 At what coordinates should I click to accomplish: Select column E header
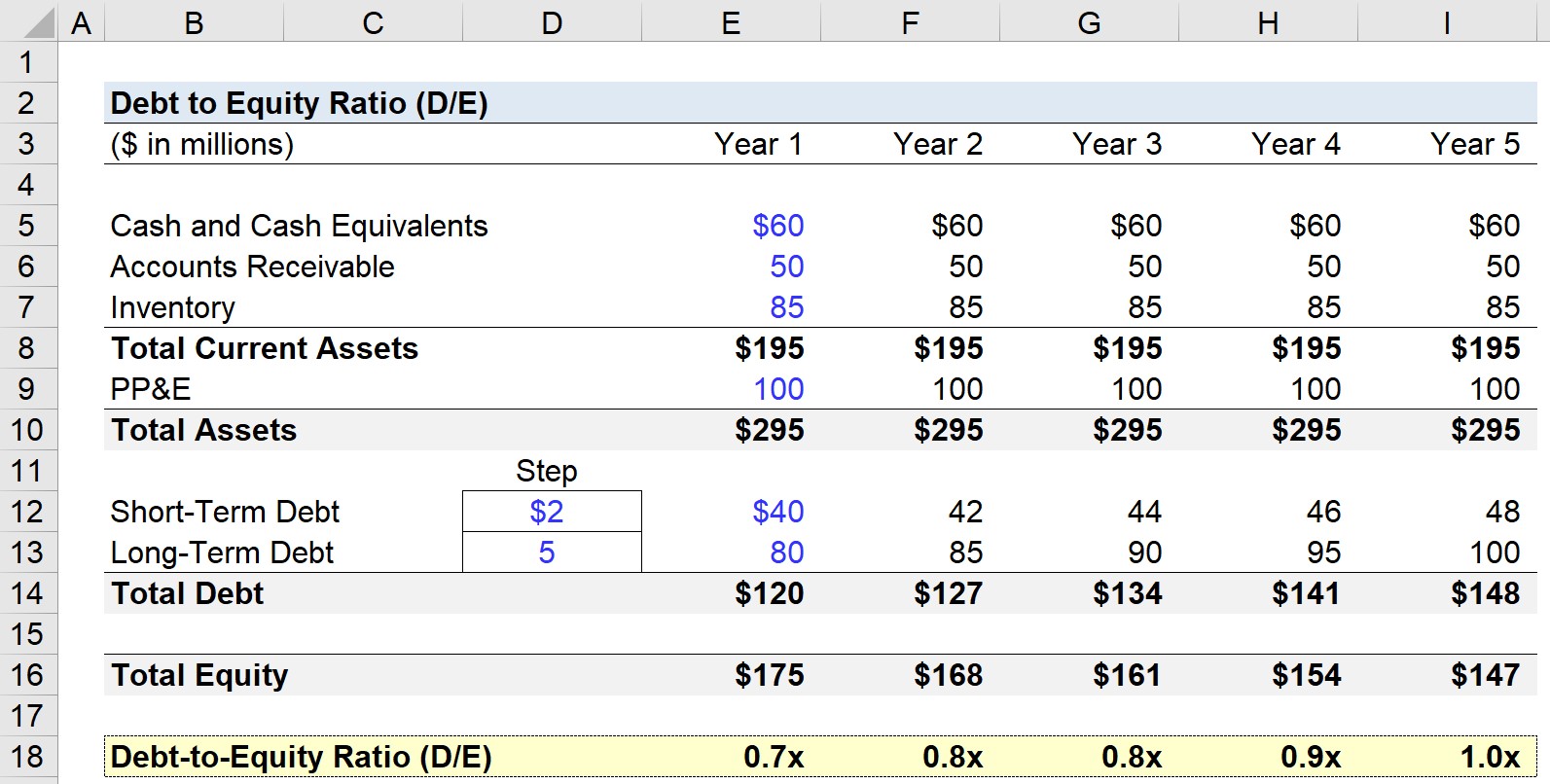pos(731,20)
